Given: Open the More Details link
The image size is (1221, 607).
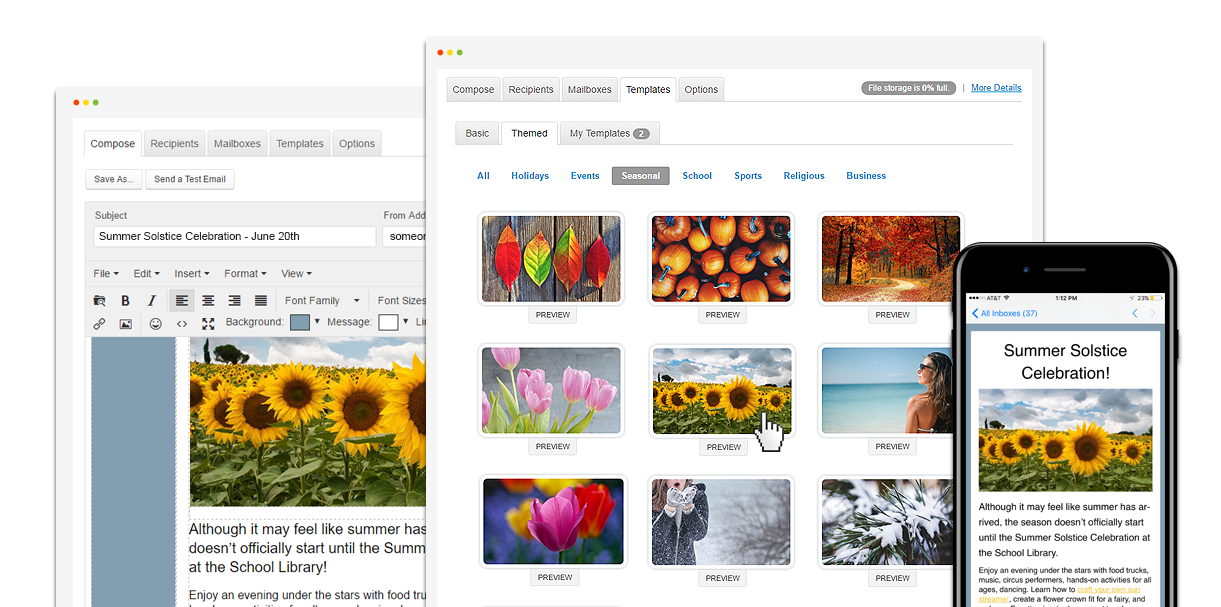Looking at the screenshot, I should point(996,88).
